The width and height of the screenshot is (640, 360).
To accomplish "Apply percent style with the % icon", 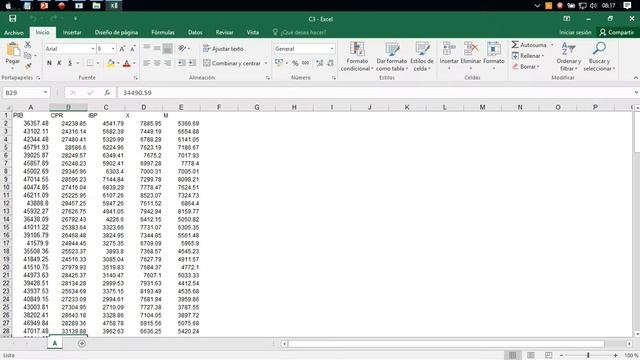I will tap(295, 63).
